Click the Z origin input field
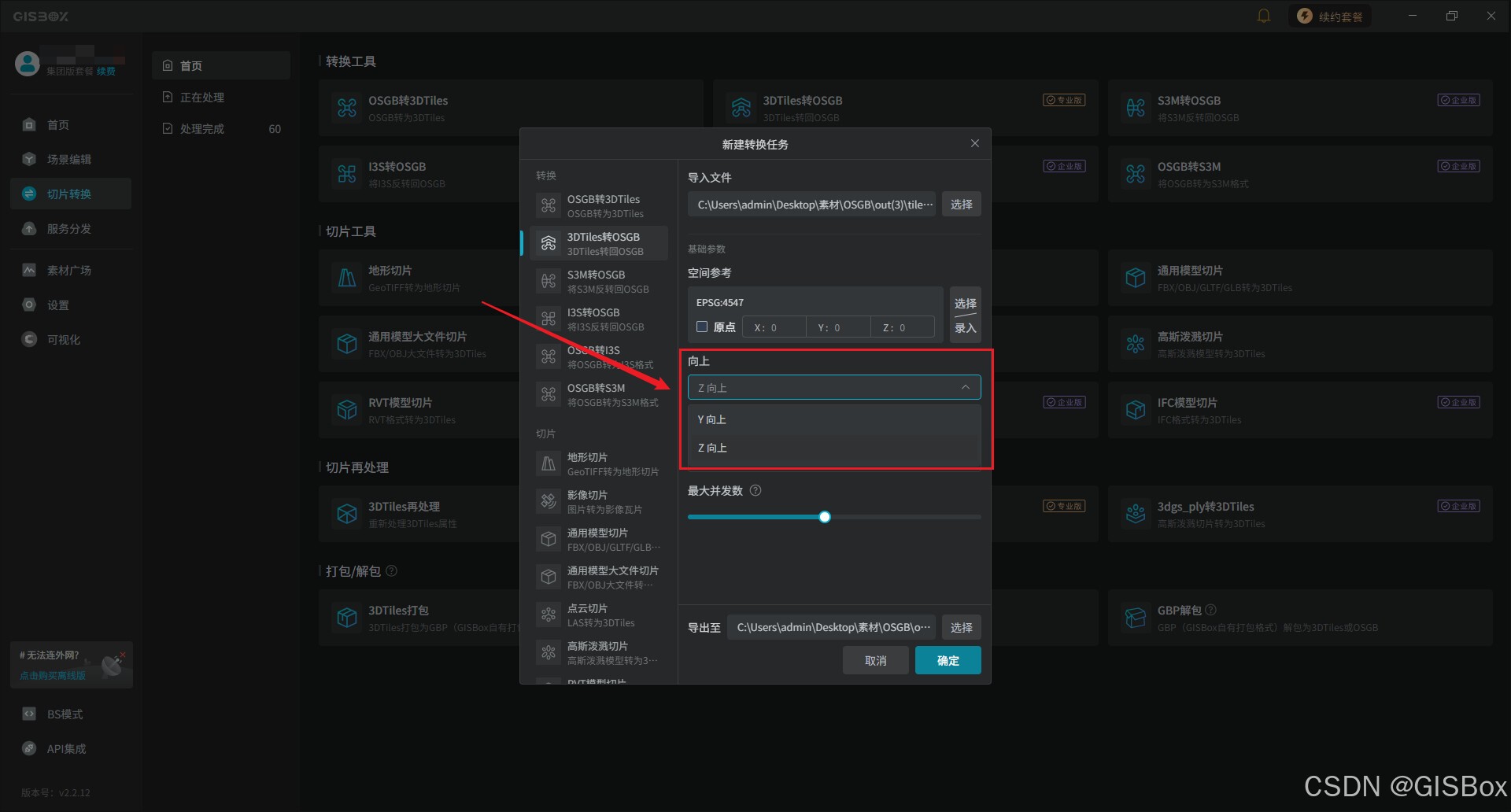The height and width of the screenshot is (812, 1511). pos(903,327)
